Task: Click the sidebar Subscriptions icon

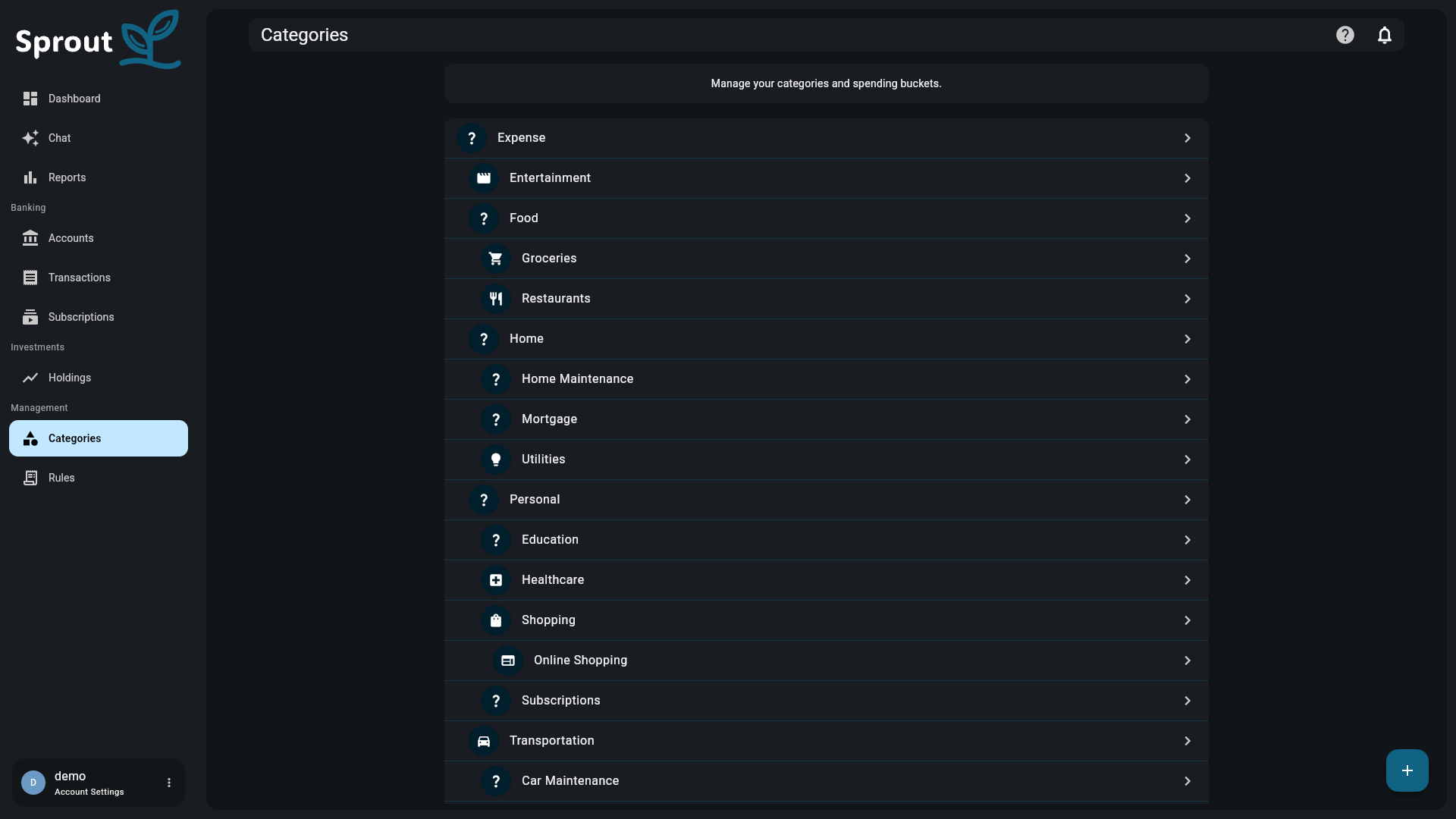Action: click(30, 317)
